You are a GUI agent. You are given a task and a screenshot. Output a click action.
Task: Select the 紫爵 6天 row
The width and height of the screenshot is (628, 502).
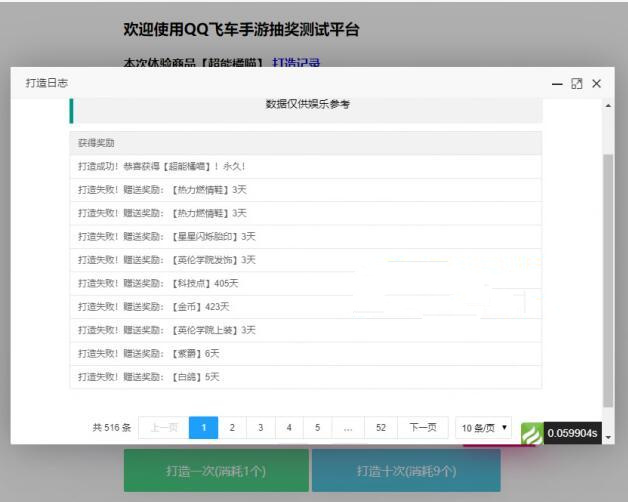coord(306,354)
